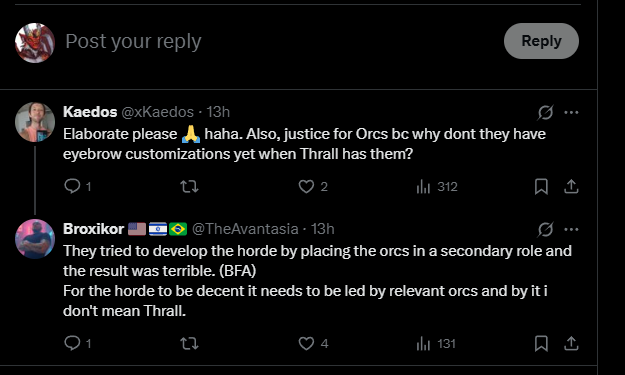Like Broxikor's tweet with heart icon
Viewport: 625px width, 375px height.
pos(307,343)
